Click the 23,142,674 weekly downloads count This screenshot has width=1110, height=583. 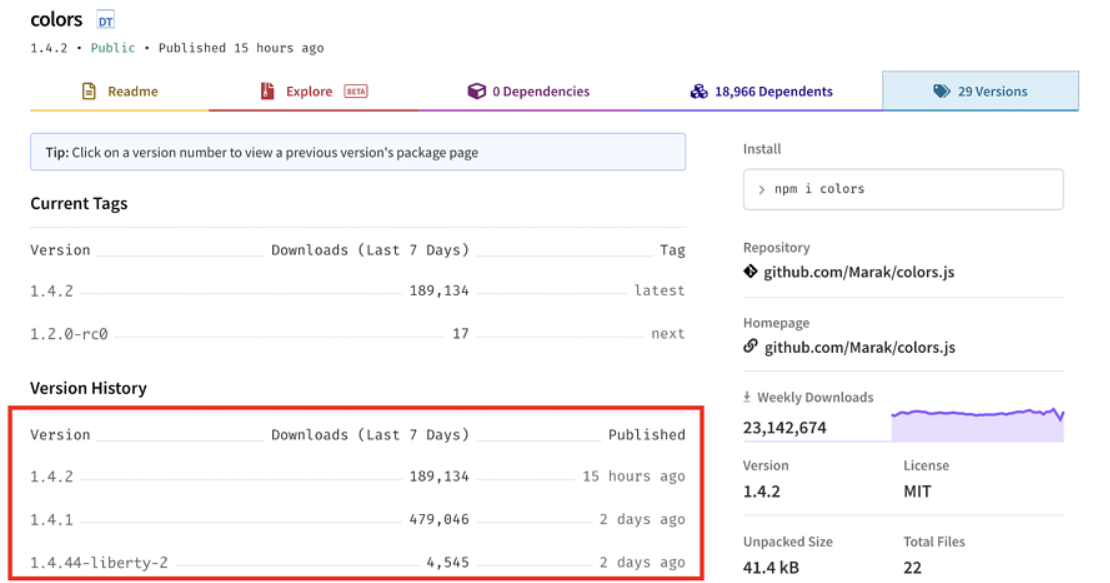click(784, 428)
